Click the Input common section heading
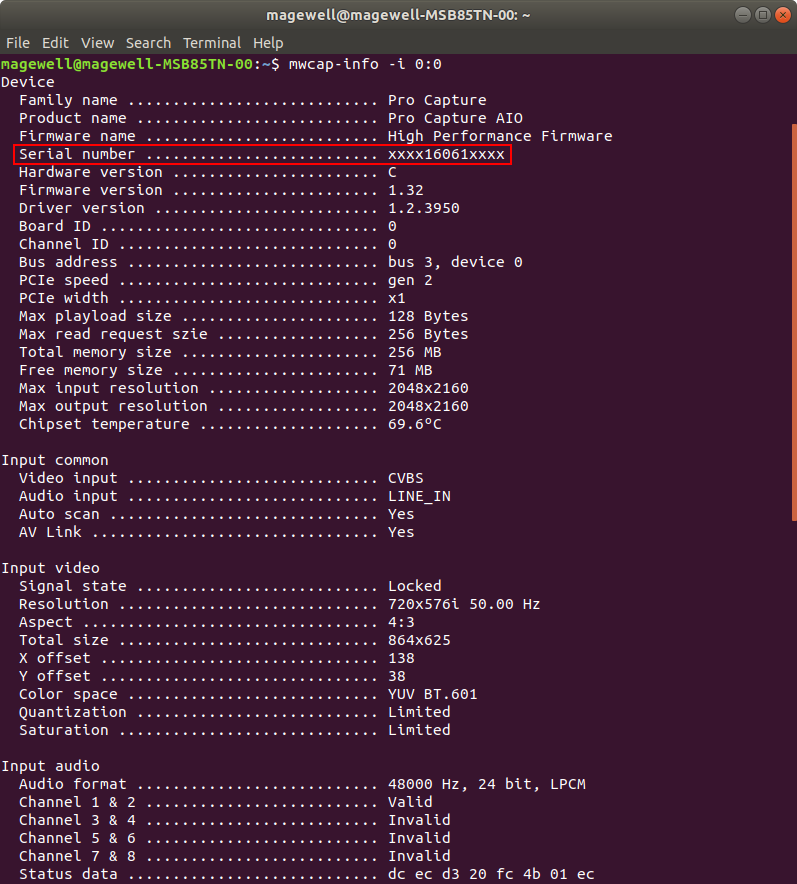The image size is (797, 884). [55, 461]
